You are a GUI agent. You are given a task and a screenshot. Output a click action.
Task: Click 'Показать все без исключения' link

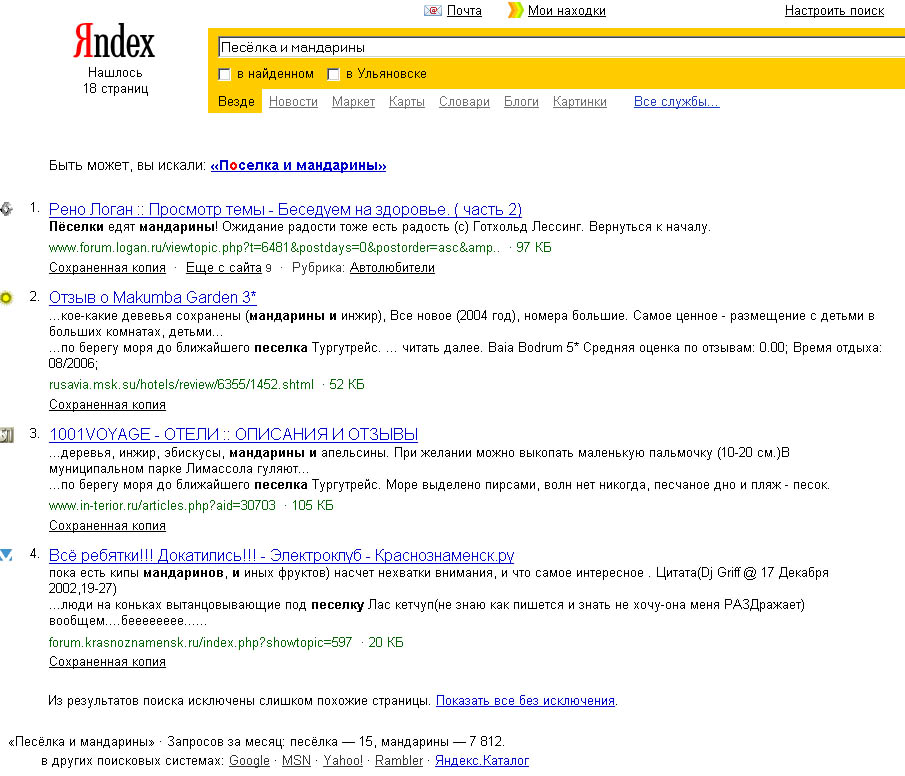(525, 701)
